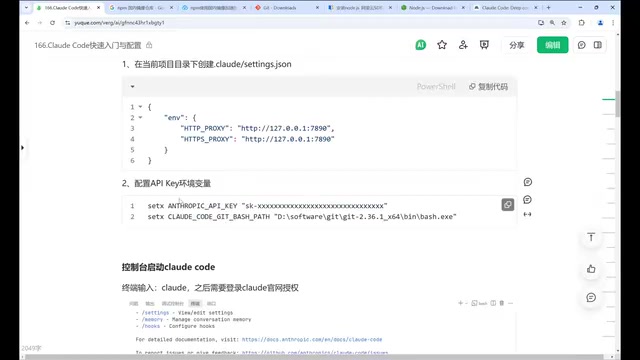Image resolution: width=640 pixels, height=360 pixels.
Task: Toggle the side panel layout icon
Action: point(598,45)
